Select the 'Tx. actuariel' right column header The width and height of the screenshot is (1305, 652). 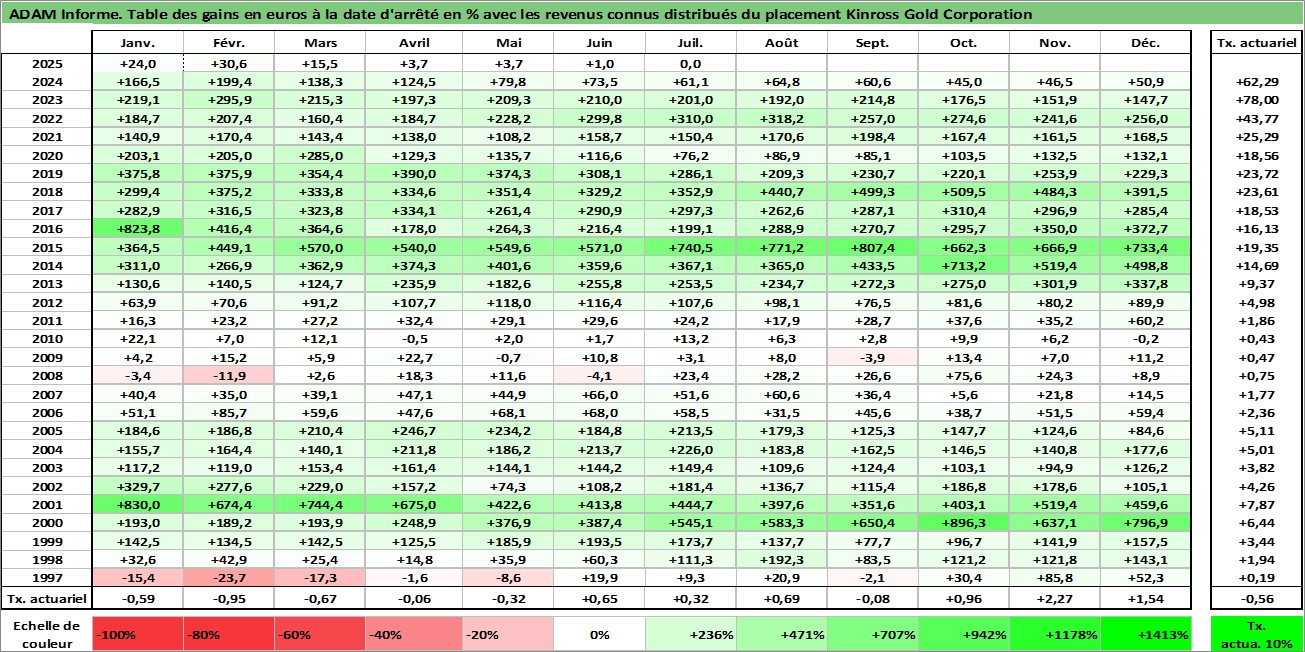pyautogui.click(x=1257, y=43)
